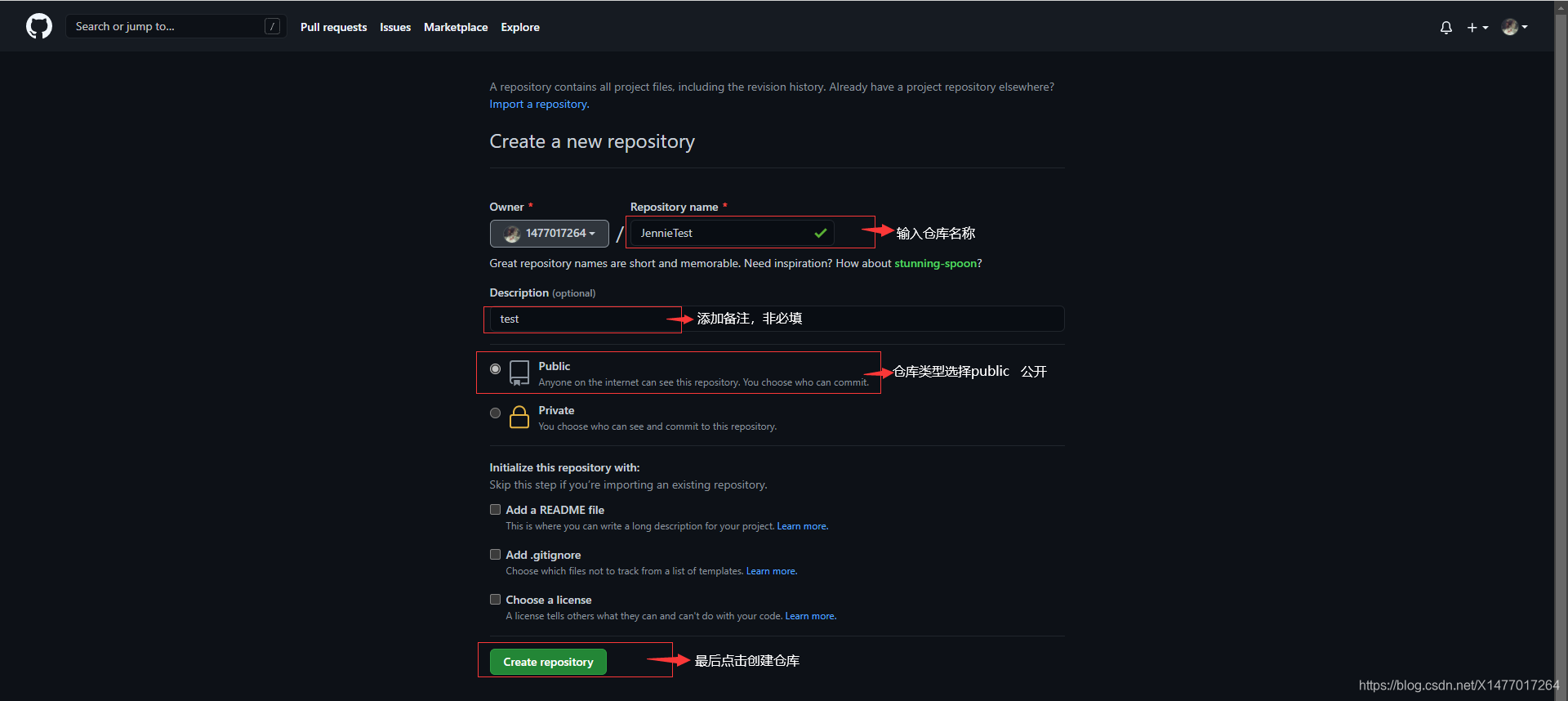Open Marketplace page

456,27
